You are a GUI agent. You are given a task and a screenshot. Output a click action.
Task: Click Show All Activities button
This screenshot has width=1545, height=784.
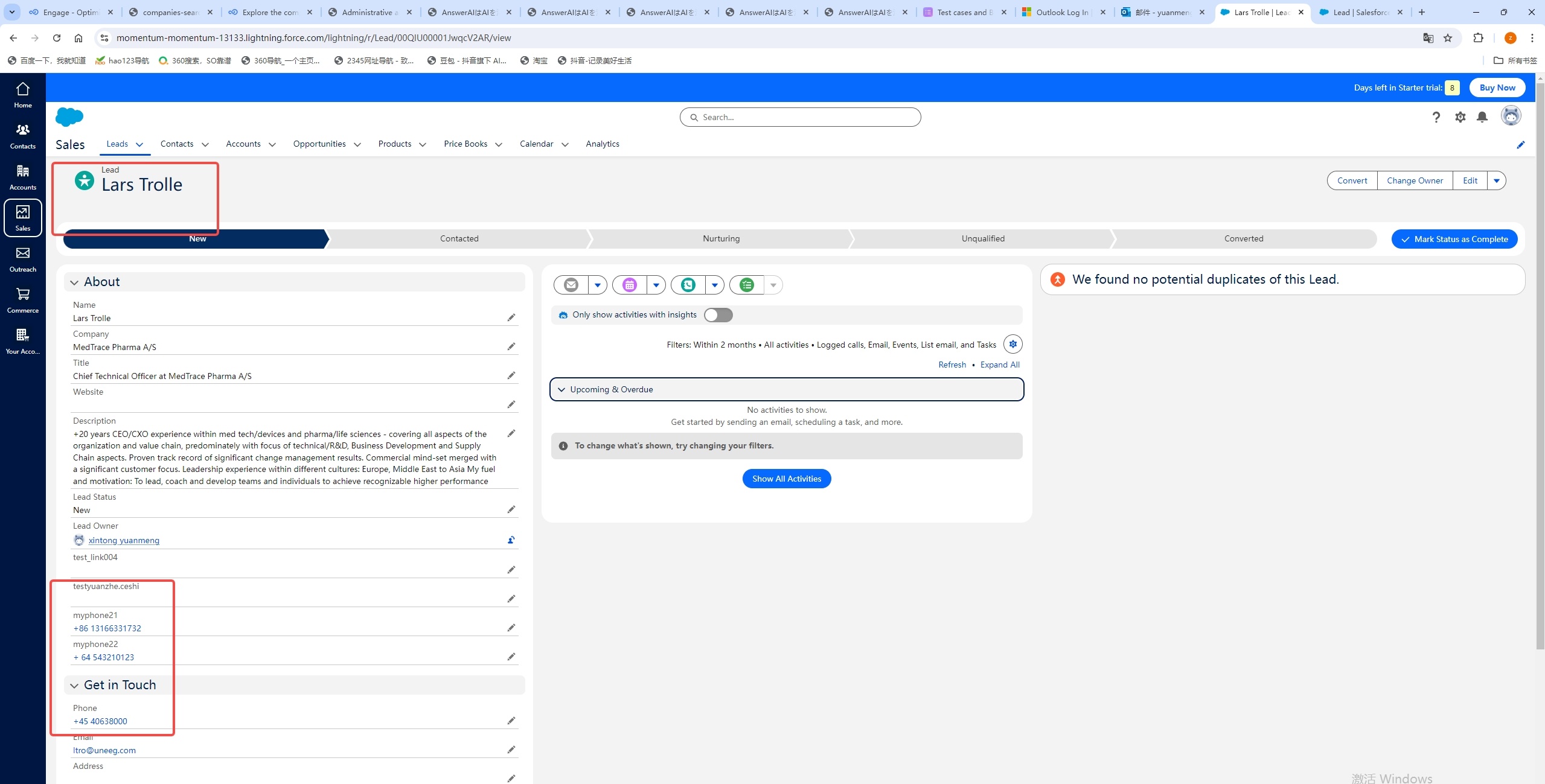pos(787,479)
